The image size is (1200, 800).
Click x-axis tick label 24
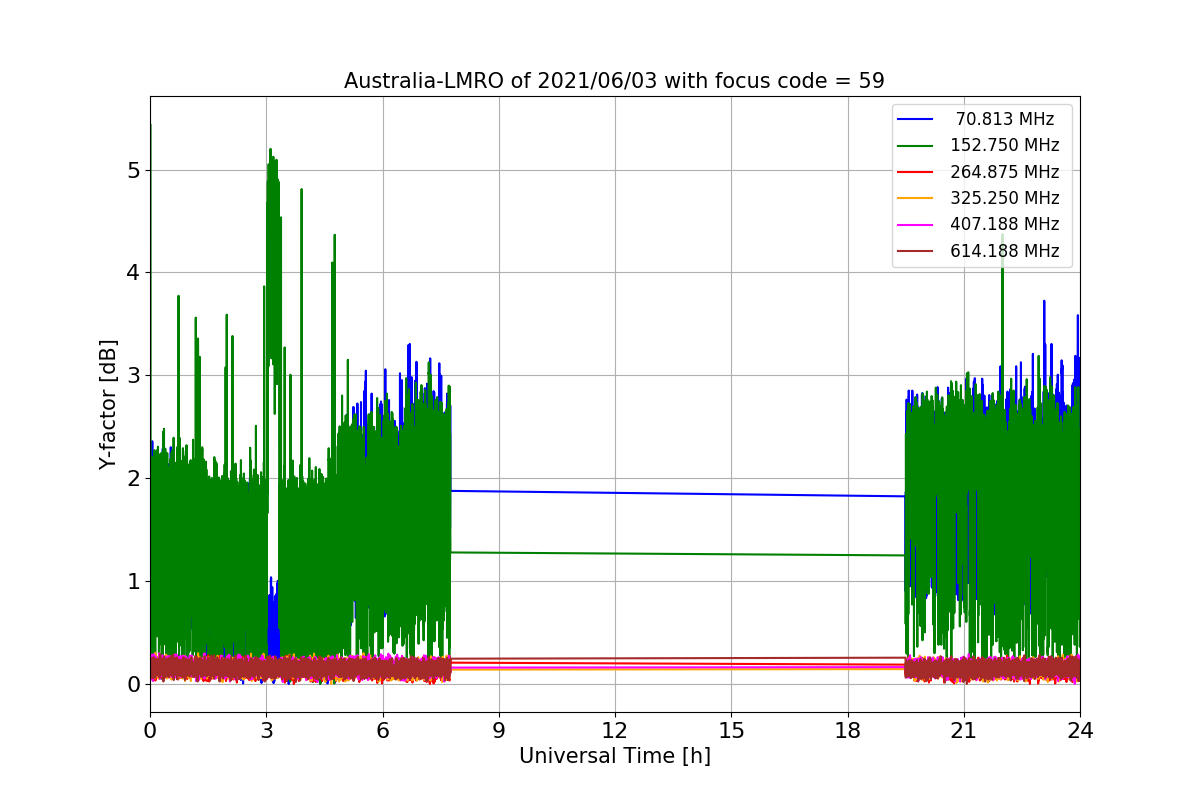tap(1079, 730)
